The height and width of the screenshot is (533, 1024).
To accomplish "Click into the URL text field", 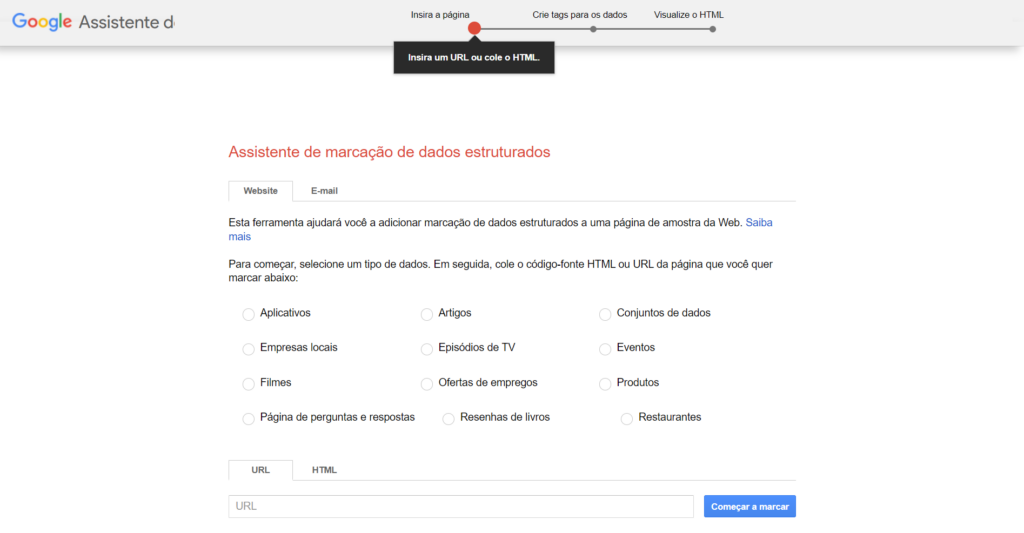I will [460, 507].
